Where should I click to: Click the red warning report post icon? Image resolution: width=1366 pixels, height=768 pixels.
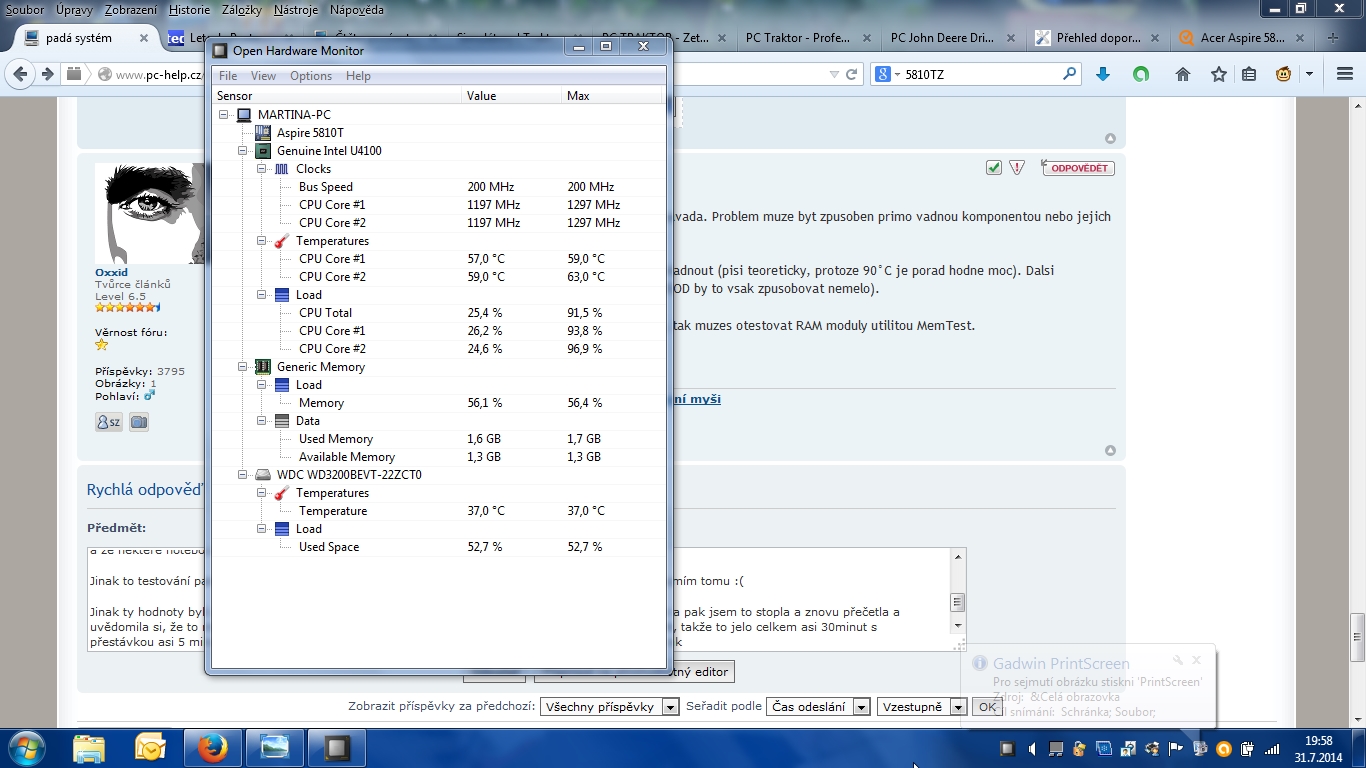click(1017, 168)
